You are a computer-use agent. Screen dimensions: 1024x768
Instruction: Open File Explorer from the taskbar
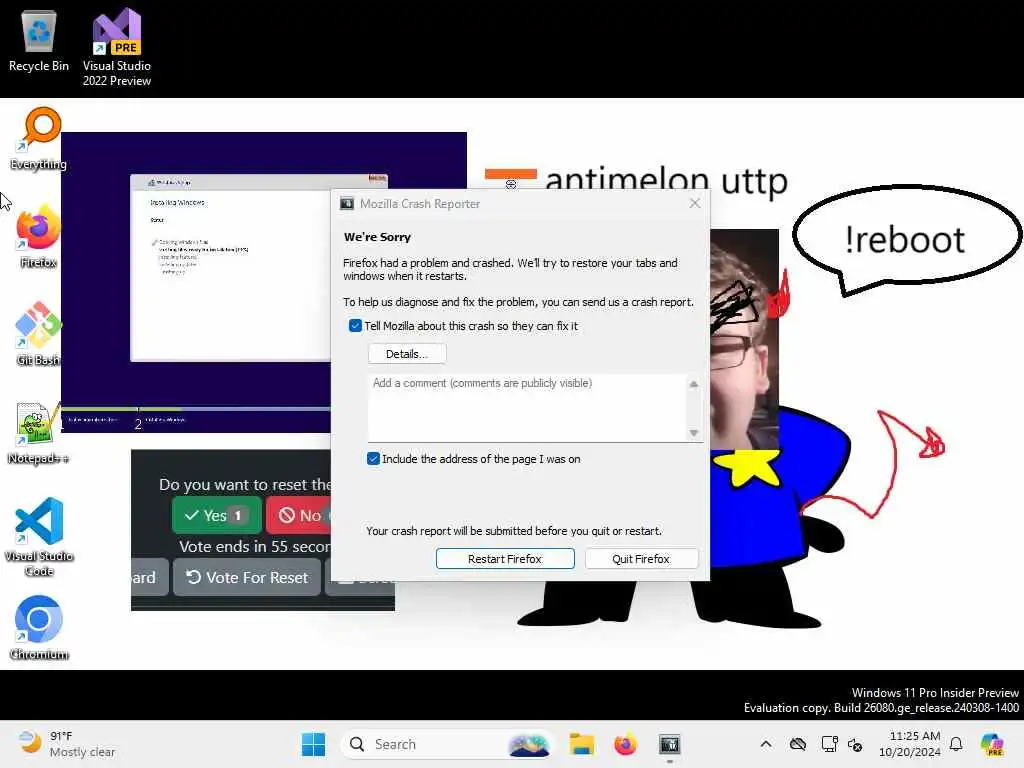581,744
